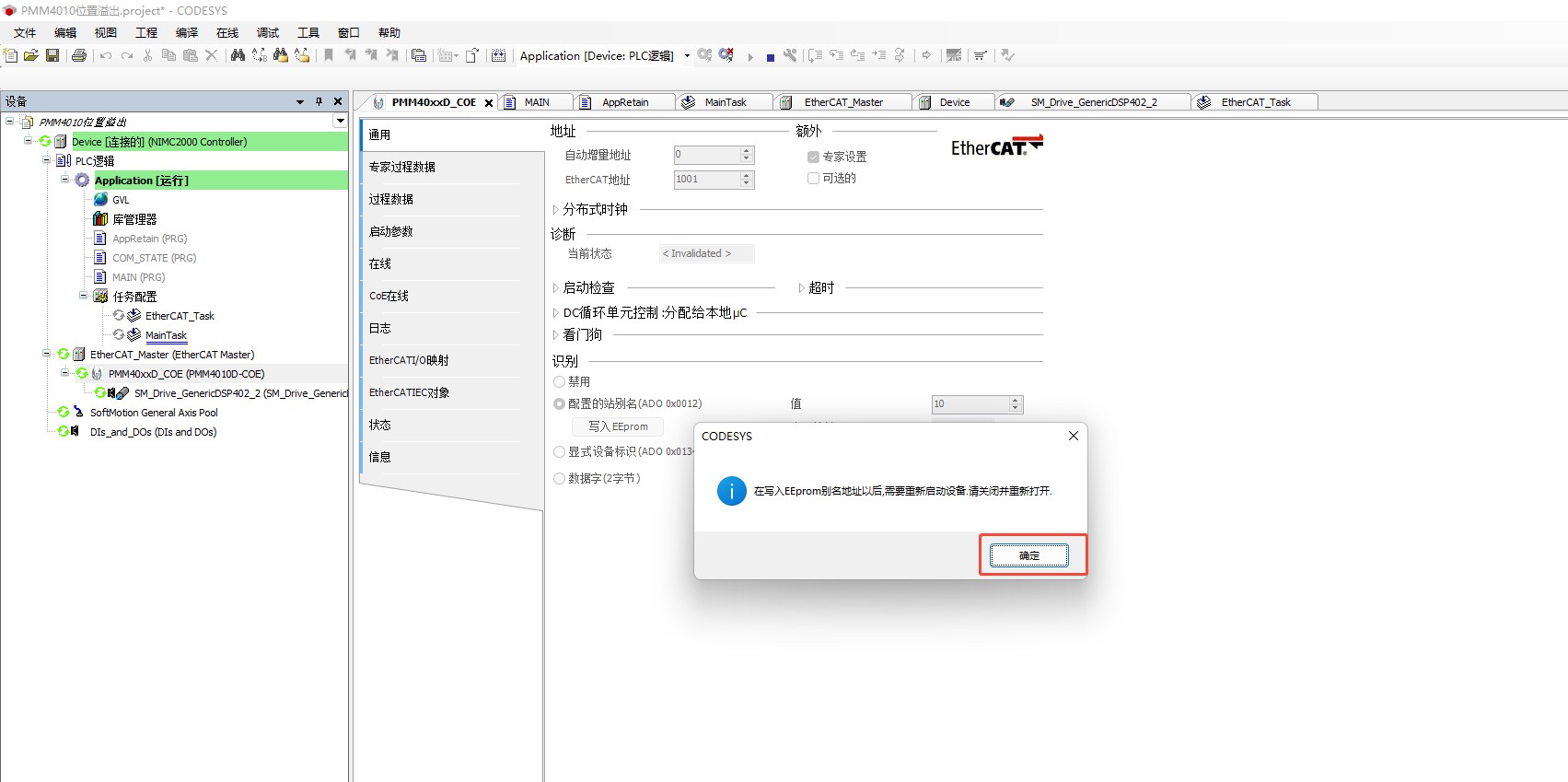Click the Login gear icon
The height and width of the screenshot is (782, 1568).
coord(704,55)
